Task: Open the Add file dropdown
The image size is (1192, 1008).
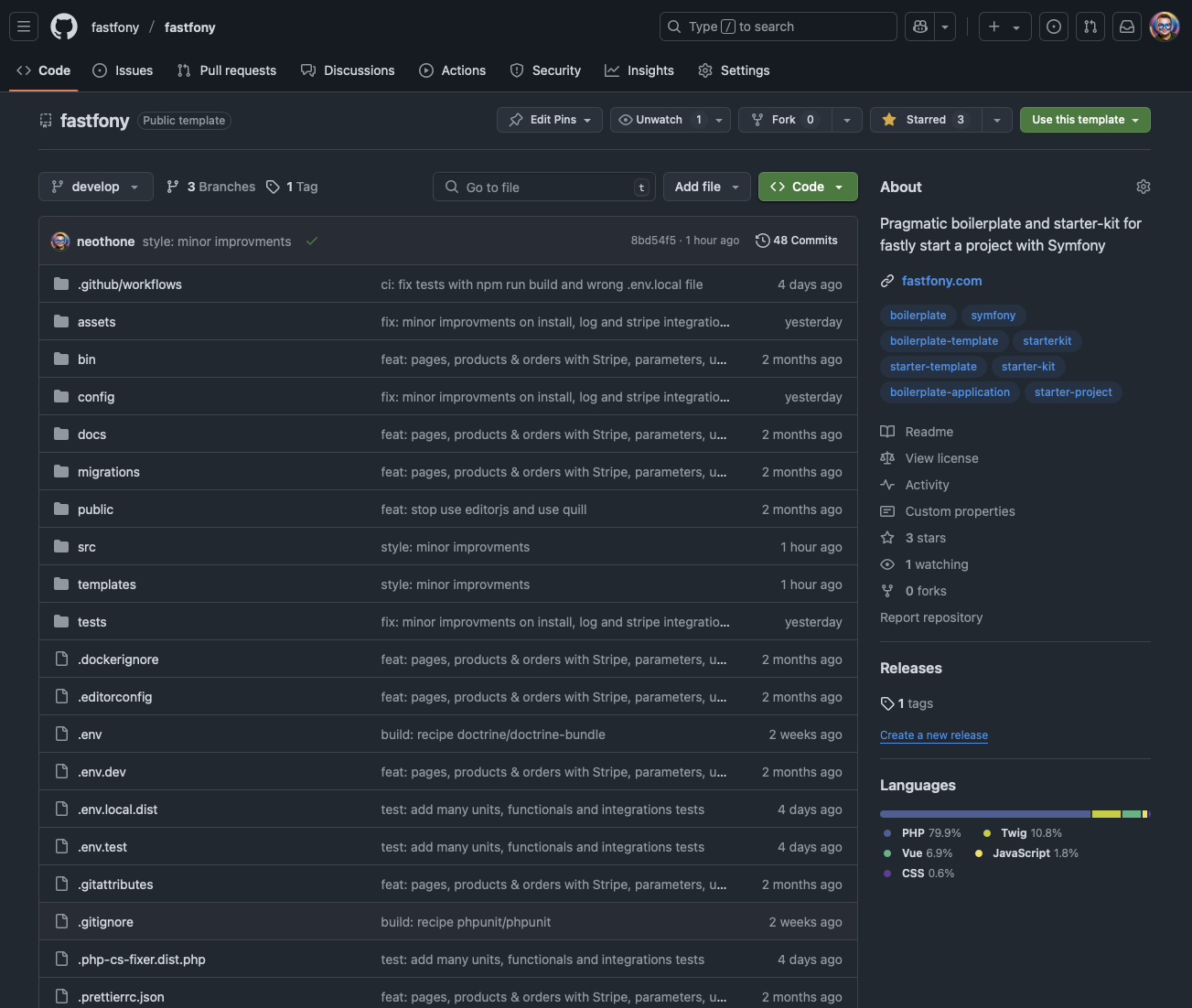Action: [x=707, y=187]
